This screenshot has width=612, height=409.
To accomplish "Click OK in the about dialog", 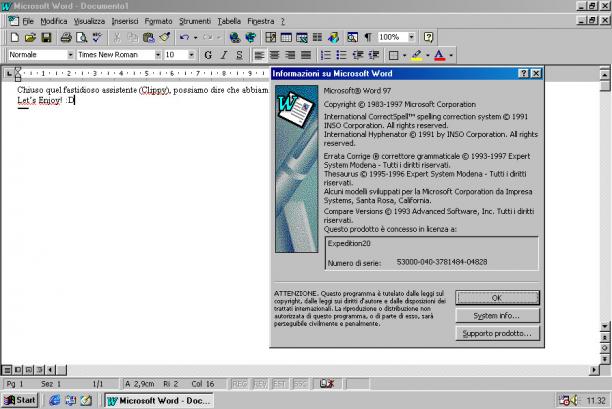I will point(497,298).
